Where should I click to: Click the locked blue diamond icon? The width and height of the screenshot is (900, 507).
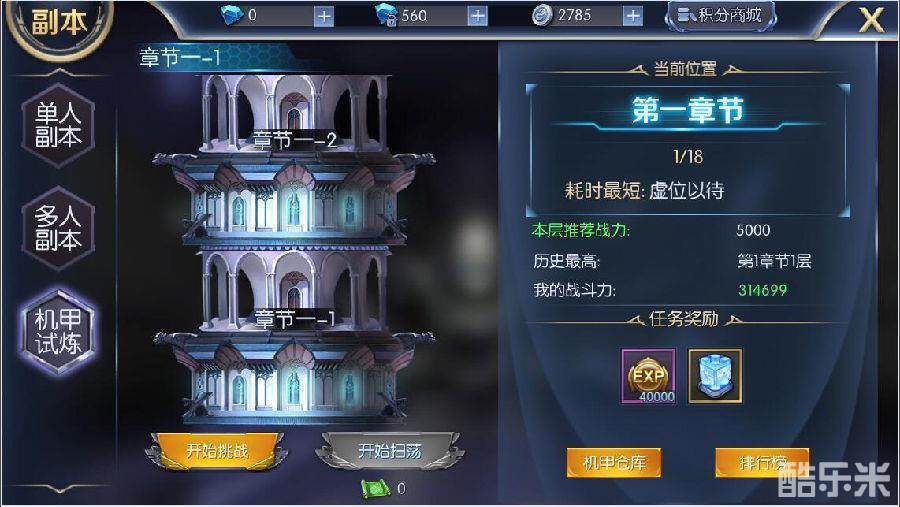click(x=386, y=15)
